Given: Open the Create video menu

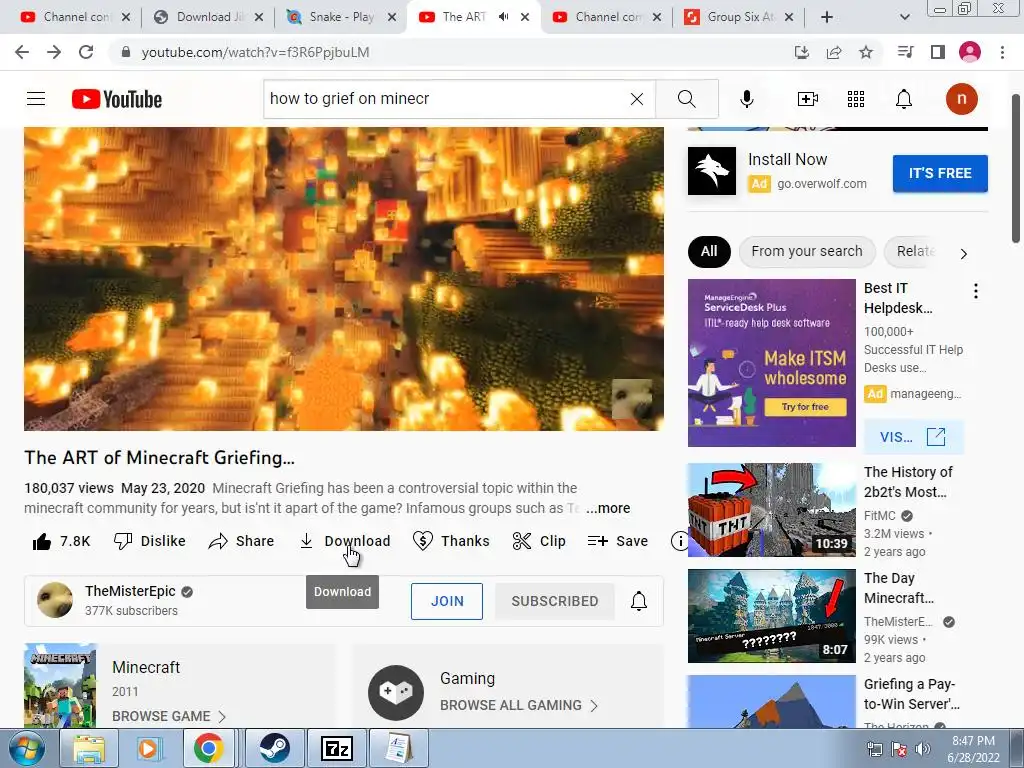Looking at the screenshot, I should [808, 99].
